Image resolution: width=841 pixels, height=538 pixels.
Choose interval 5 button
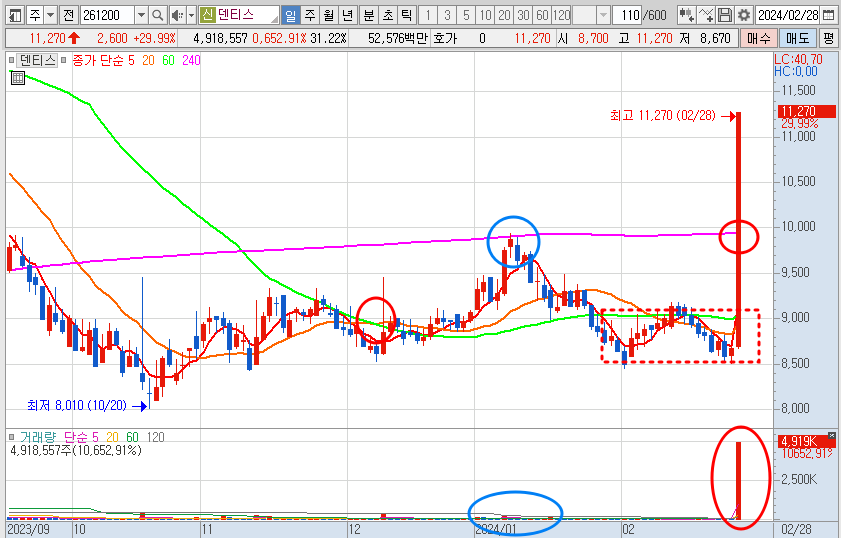click(466, 15)
